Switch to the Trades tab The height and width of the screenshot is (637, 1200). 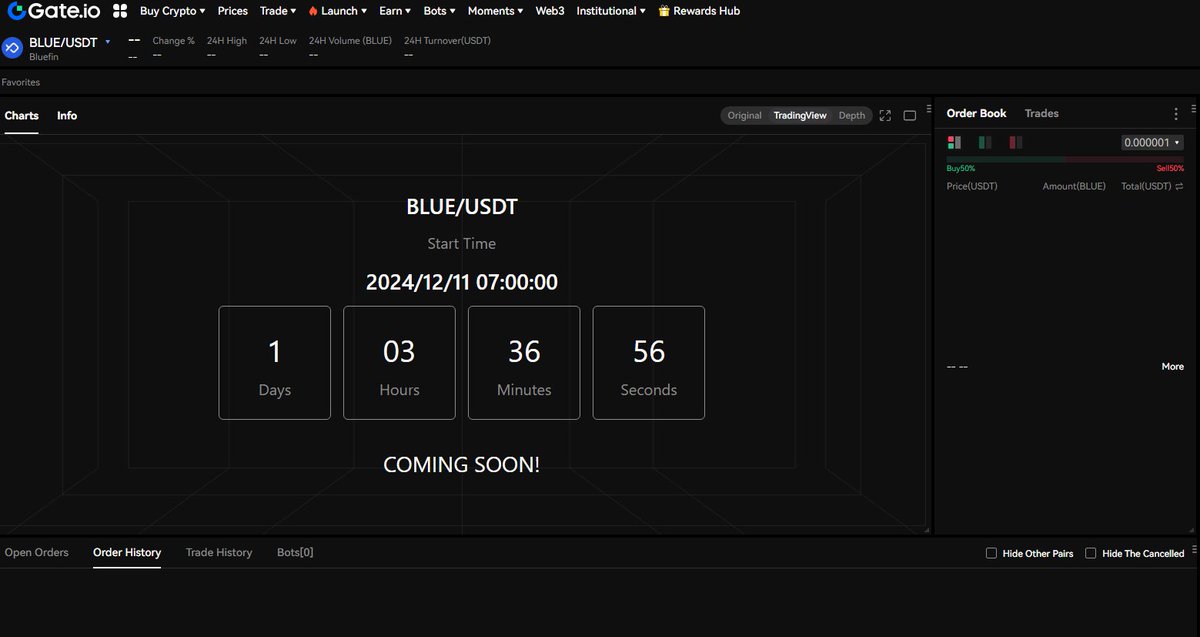(1041, 114)
